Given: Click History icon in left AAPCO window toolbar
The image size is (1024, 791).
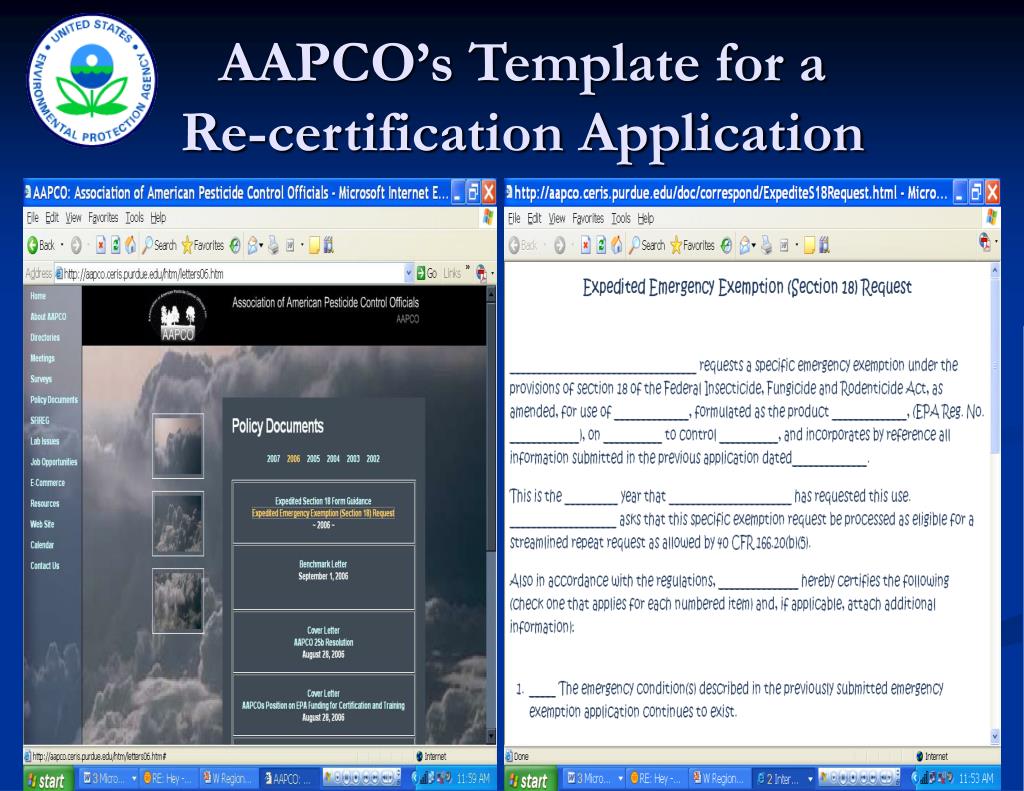Looking at the screenshot, I should point(235,246).
